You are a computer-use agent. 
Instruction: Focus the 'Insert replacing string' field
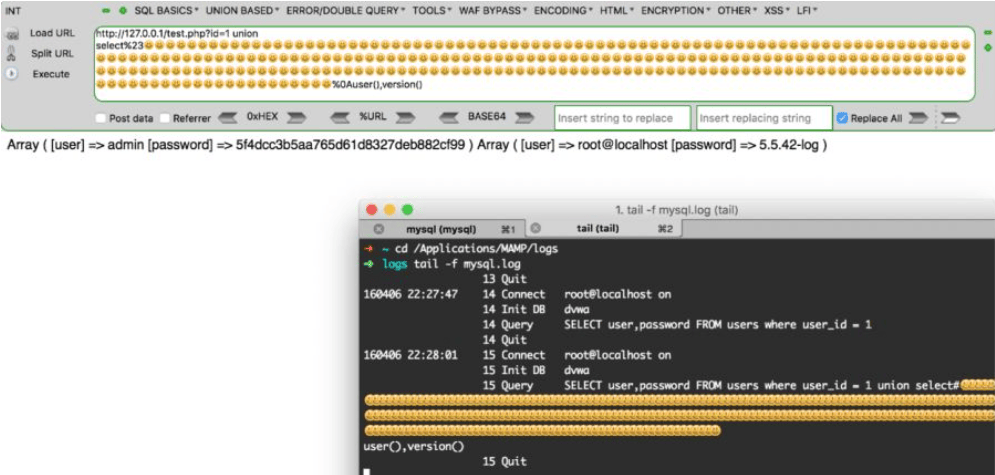click(764, 118)
